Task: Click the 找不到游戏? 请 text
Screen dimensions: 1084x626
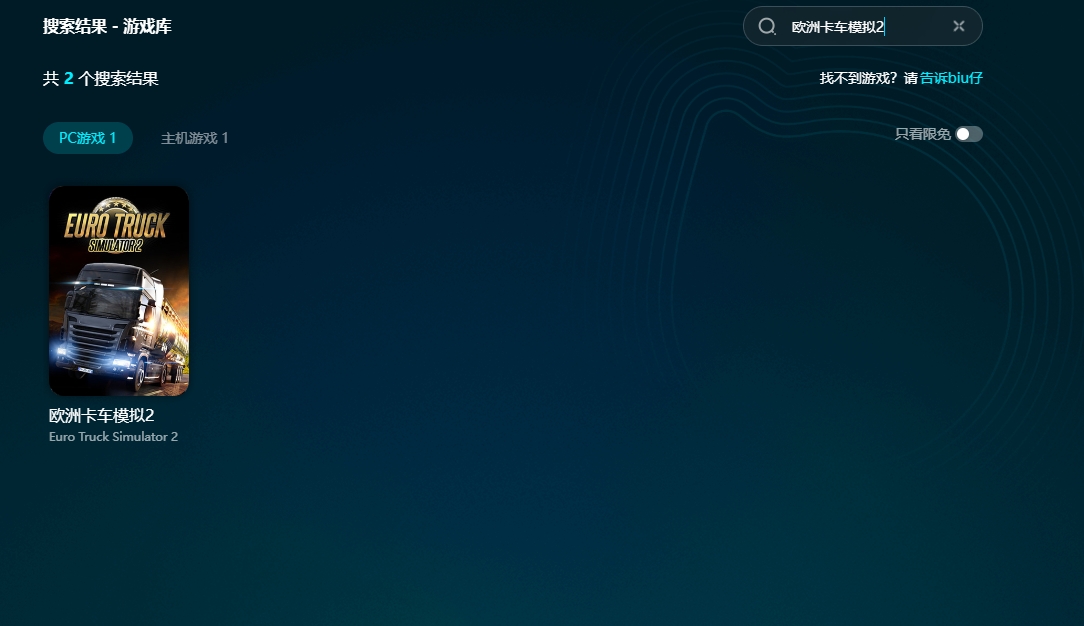Action: [x=868, y=78]
